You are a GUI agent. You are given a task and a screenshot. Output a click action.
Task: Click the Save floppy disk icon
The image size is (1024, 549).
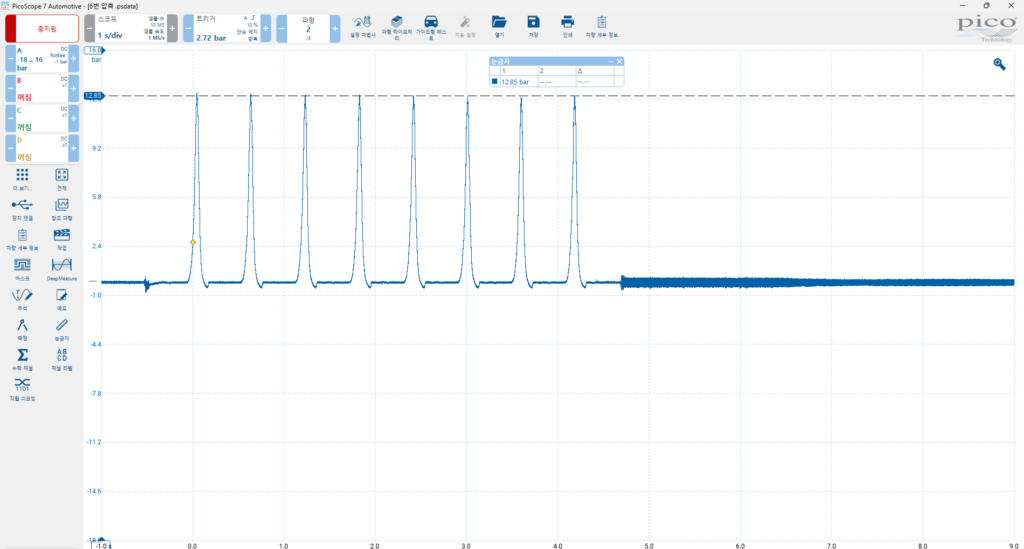click(533, 23)
